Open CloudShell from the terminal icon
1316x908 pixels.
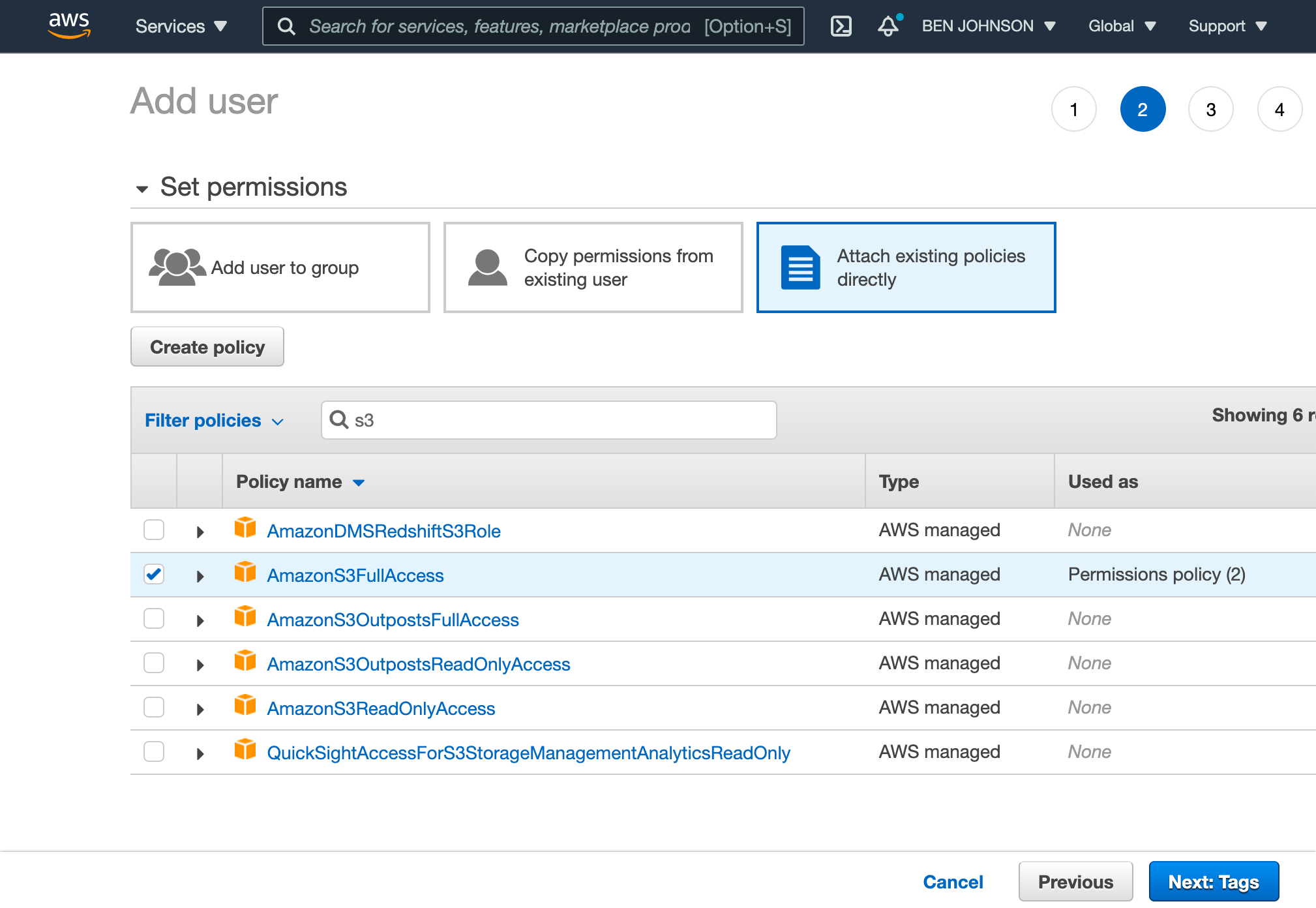[841, 26]
